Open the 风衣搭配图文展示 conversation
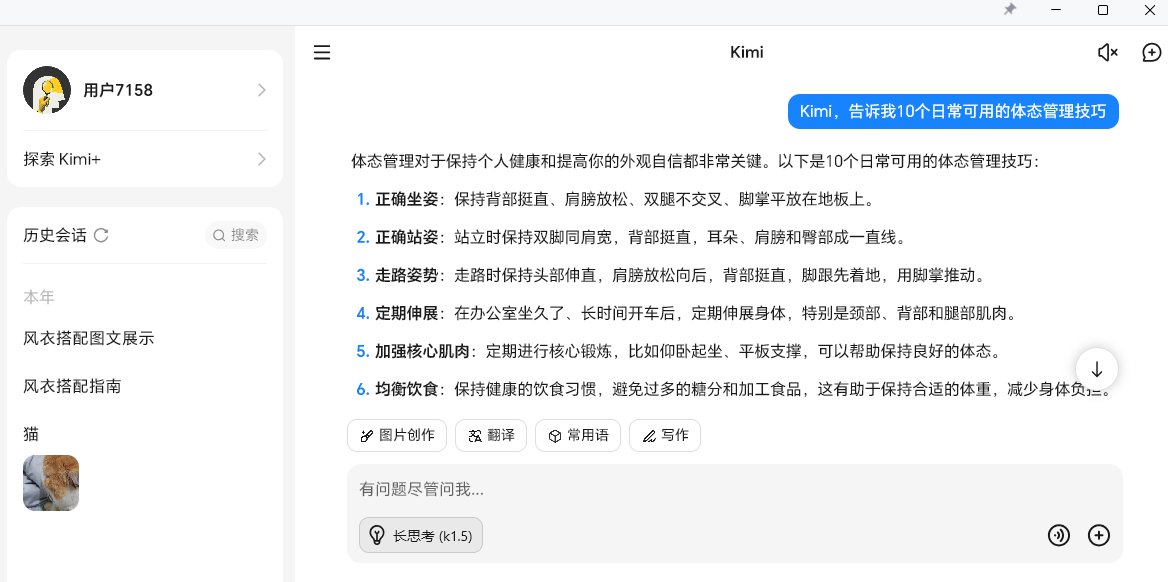 pos(89,338)
